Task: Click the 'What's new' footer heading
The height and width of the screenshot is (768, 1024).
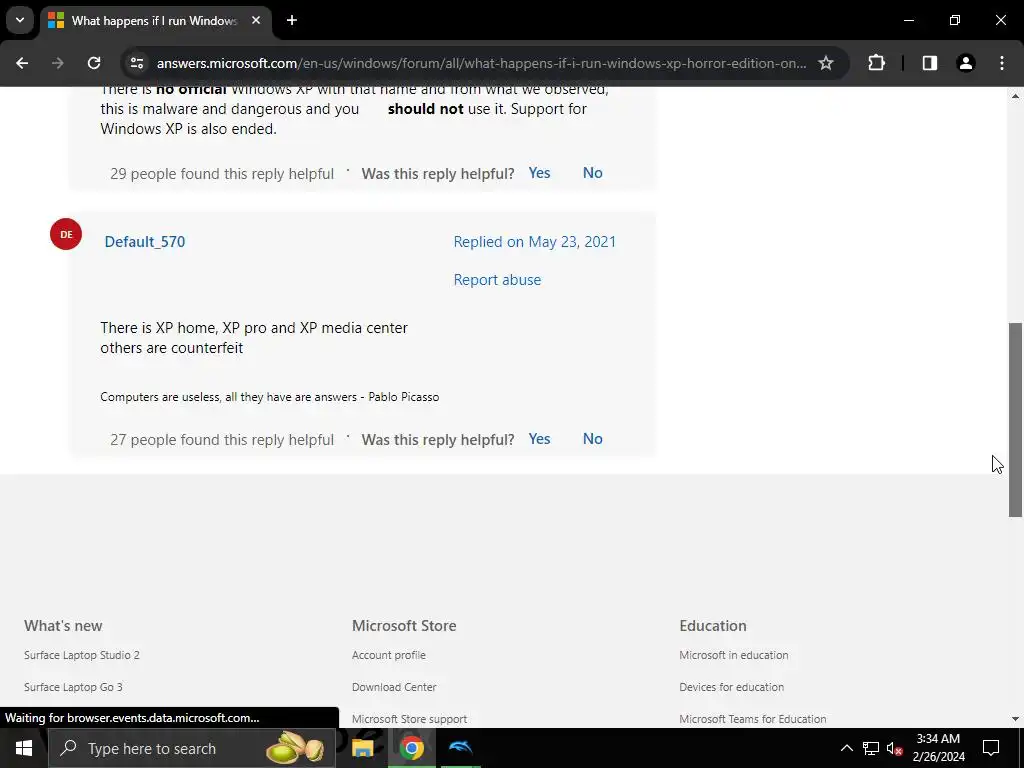Action: 63,626
